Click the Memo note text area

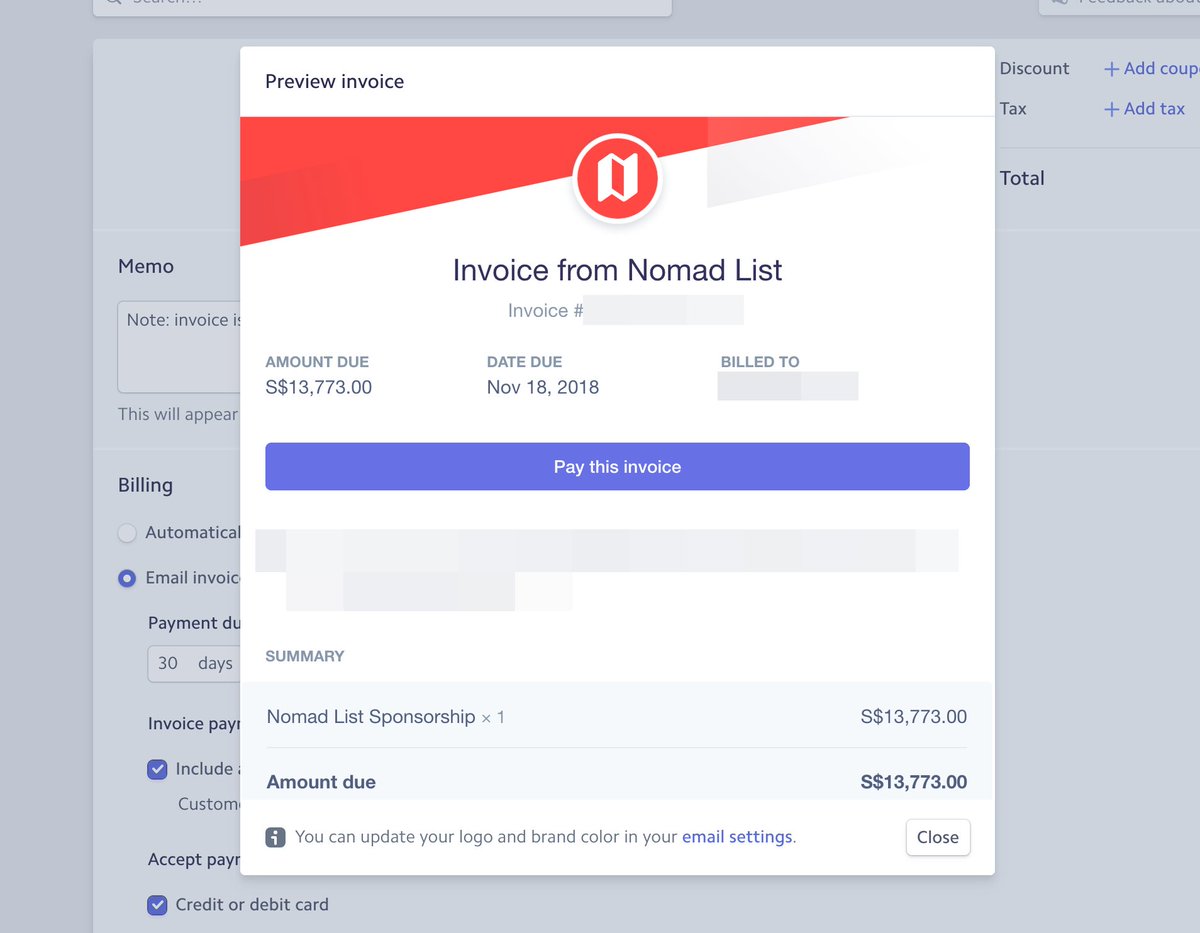(x=179, y=346)
